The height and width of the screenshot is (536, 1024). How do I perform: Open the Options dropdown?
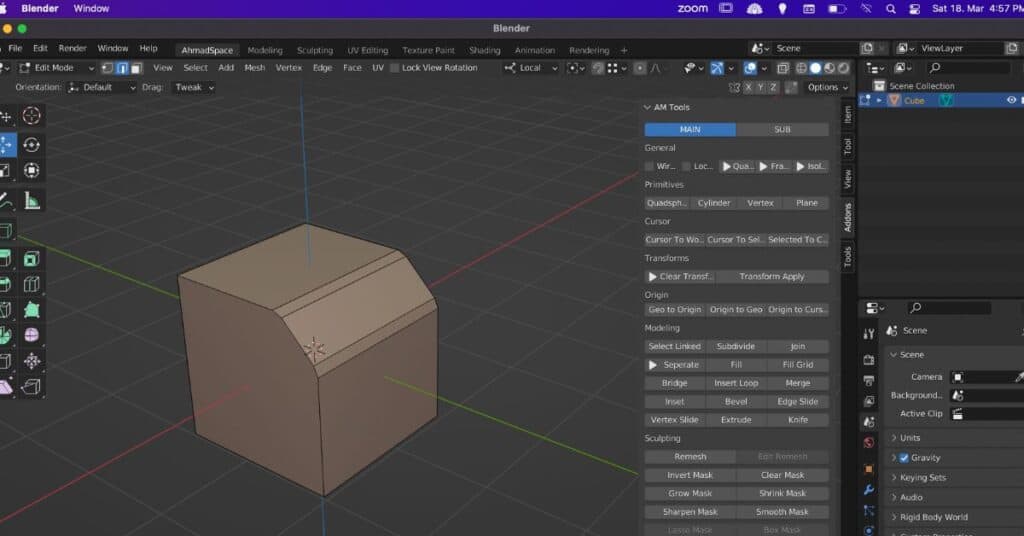(827, 87)
